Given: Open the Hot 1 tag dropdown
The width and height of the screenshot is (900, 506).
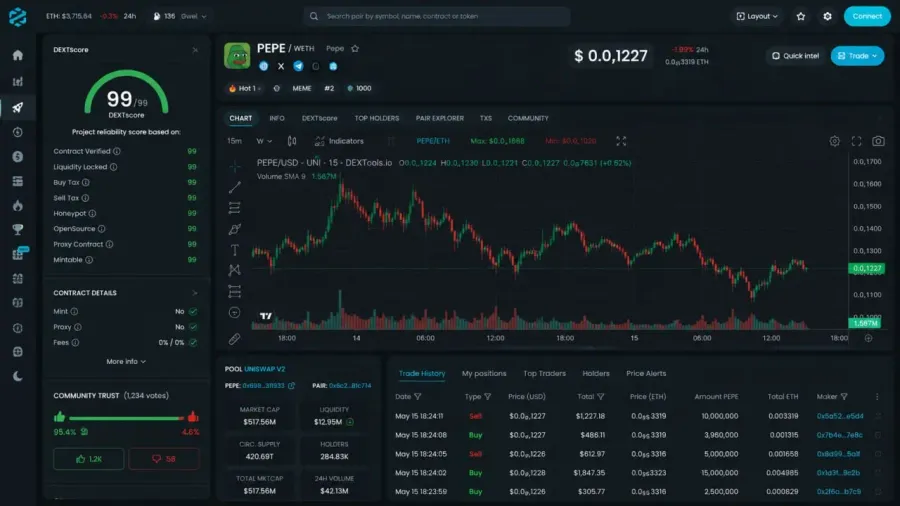Looking at the screenshot, I should [x=245, y=88].
